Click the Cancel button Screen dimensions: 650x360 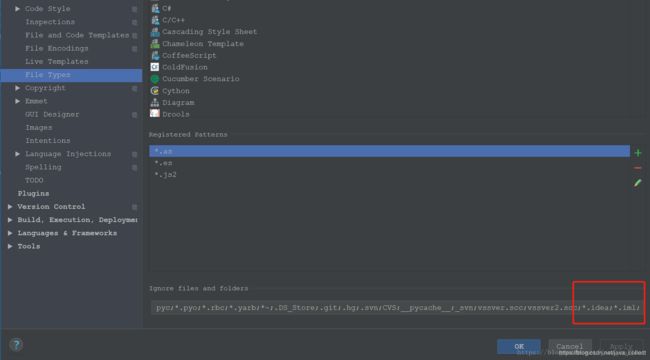coord(570,346)
